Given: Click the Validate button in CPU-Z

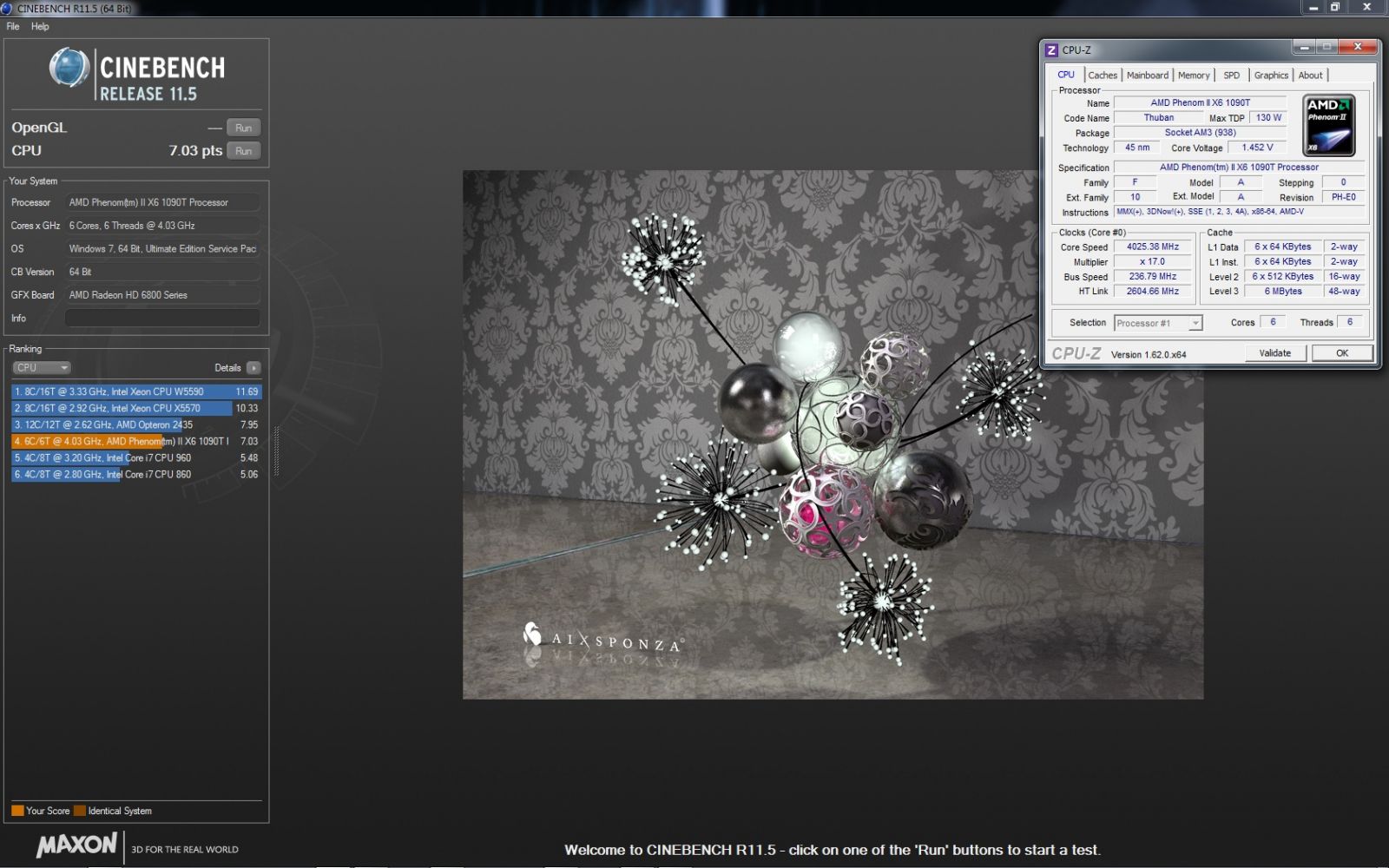Looking at the screenshot, I should click(1275, 353).
